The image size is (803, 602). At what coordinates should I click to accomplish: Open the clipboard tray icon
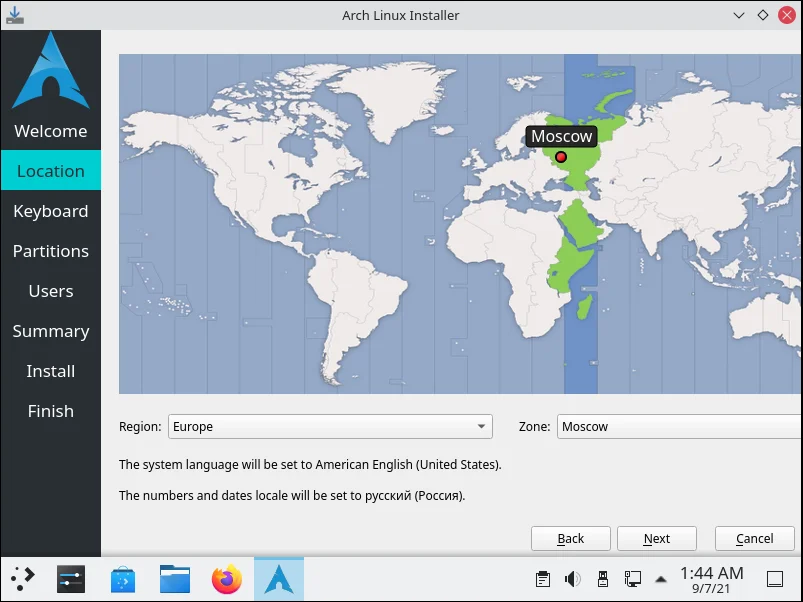coord(543,578)
